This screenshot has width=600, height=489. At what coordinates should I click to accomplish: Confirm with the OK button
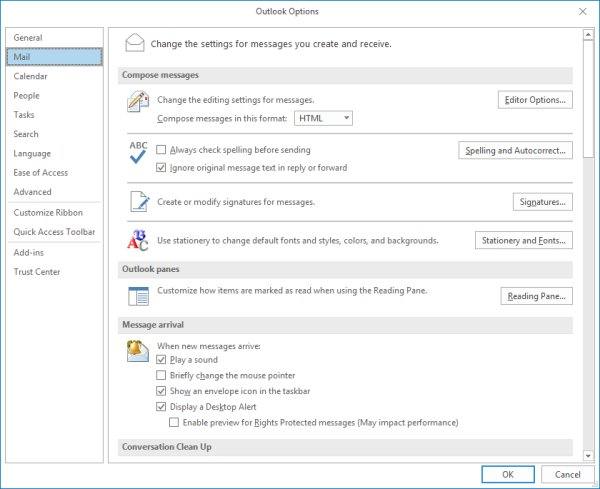[508, 474]
